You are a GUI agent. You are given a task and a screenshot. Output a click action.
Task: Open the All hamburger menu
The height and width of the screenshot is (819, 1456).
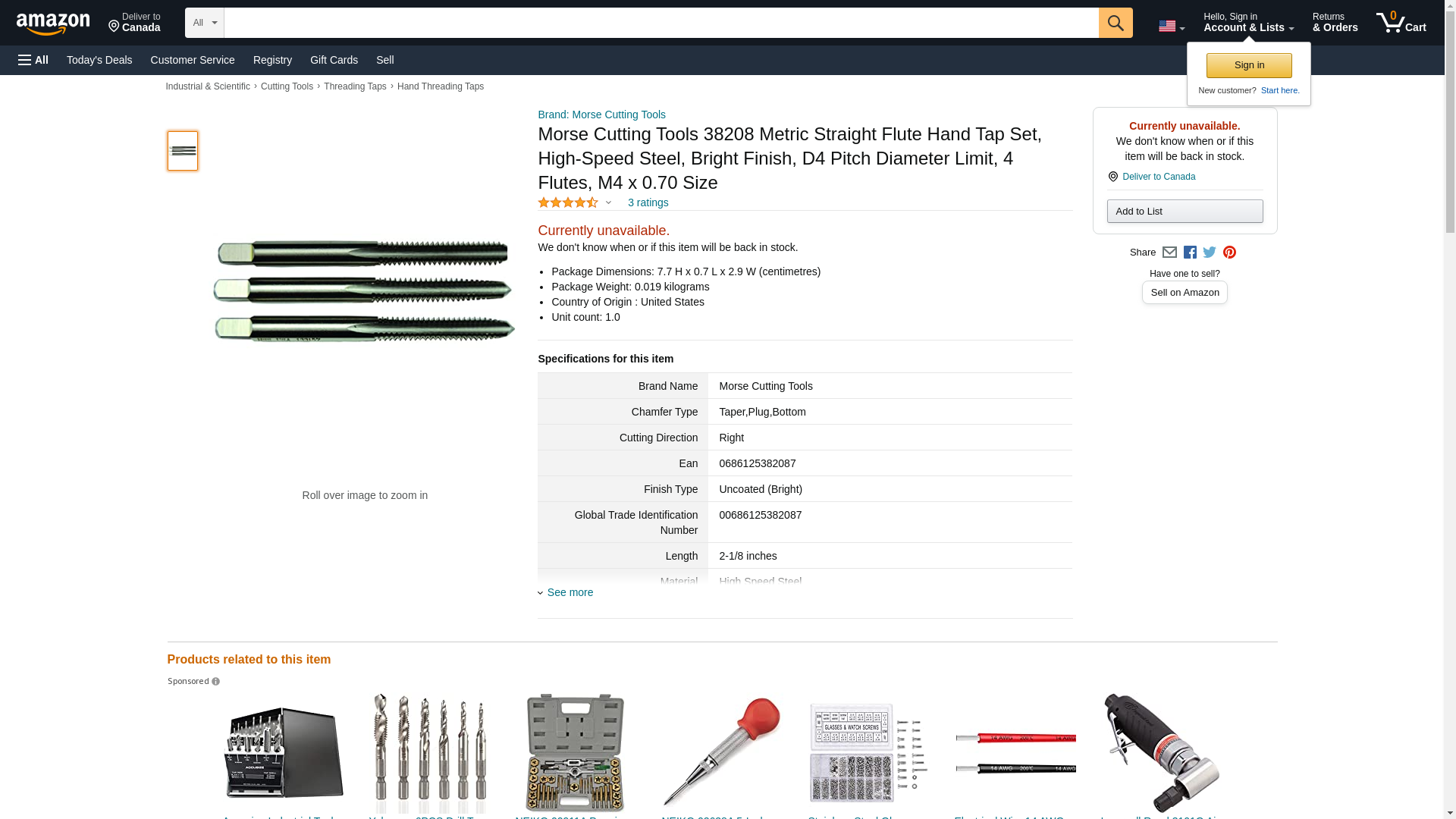tap(33, 60)
